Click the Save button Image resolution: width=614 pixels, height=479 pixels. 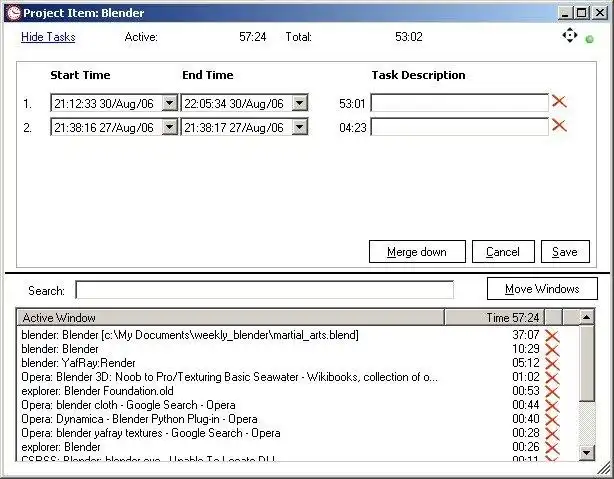coord(565,251)
